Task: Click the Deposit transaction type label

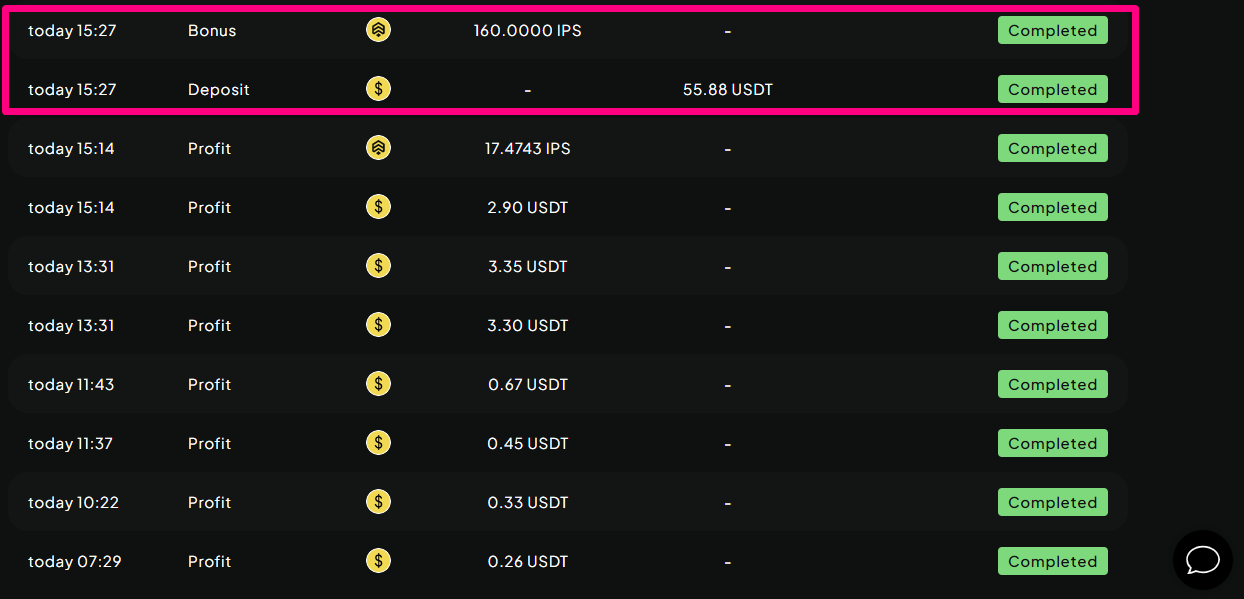Action: [x=218, y=89]
